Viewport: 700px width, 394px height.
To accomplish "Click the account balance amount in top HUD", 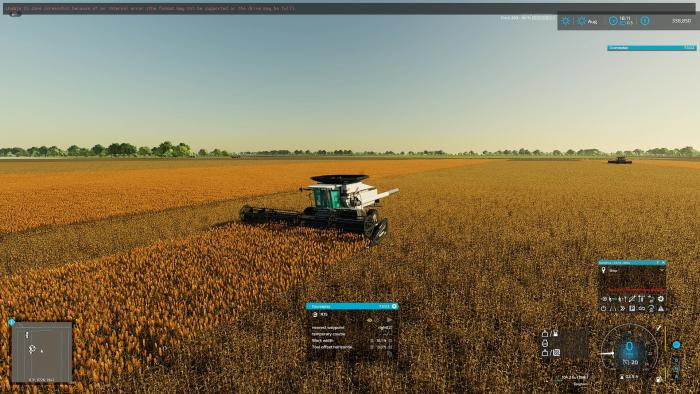I will click(x=681, y=21).
